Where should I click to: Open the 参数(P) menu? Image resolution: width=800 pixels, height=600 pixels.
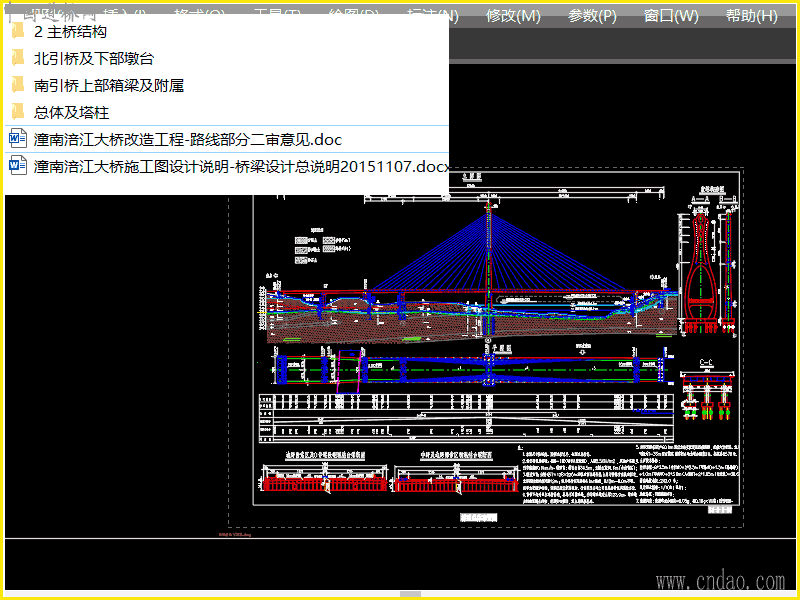click(592, 16)
